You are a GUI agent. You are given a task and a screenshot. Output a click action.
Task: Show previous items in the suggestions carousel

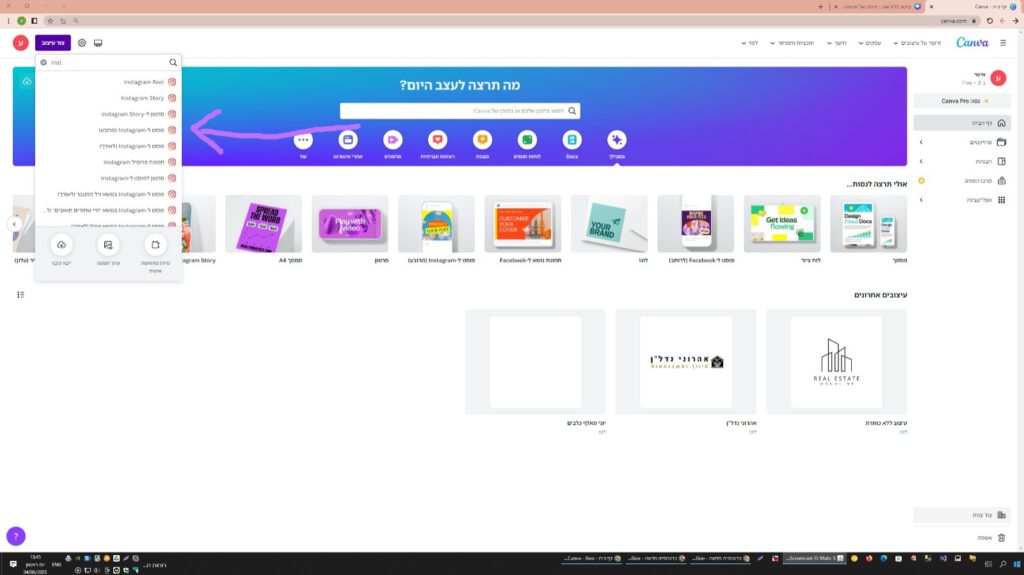point(14,224)
